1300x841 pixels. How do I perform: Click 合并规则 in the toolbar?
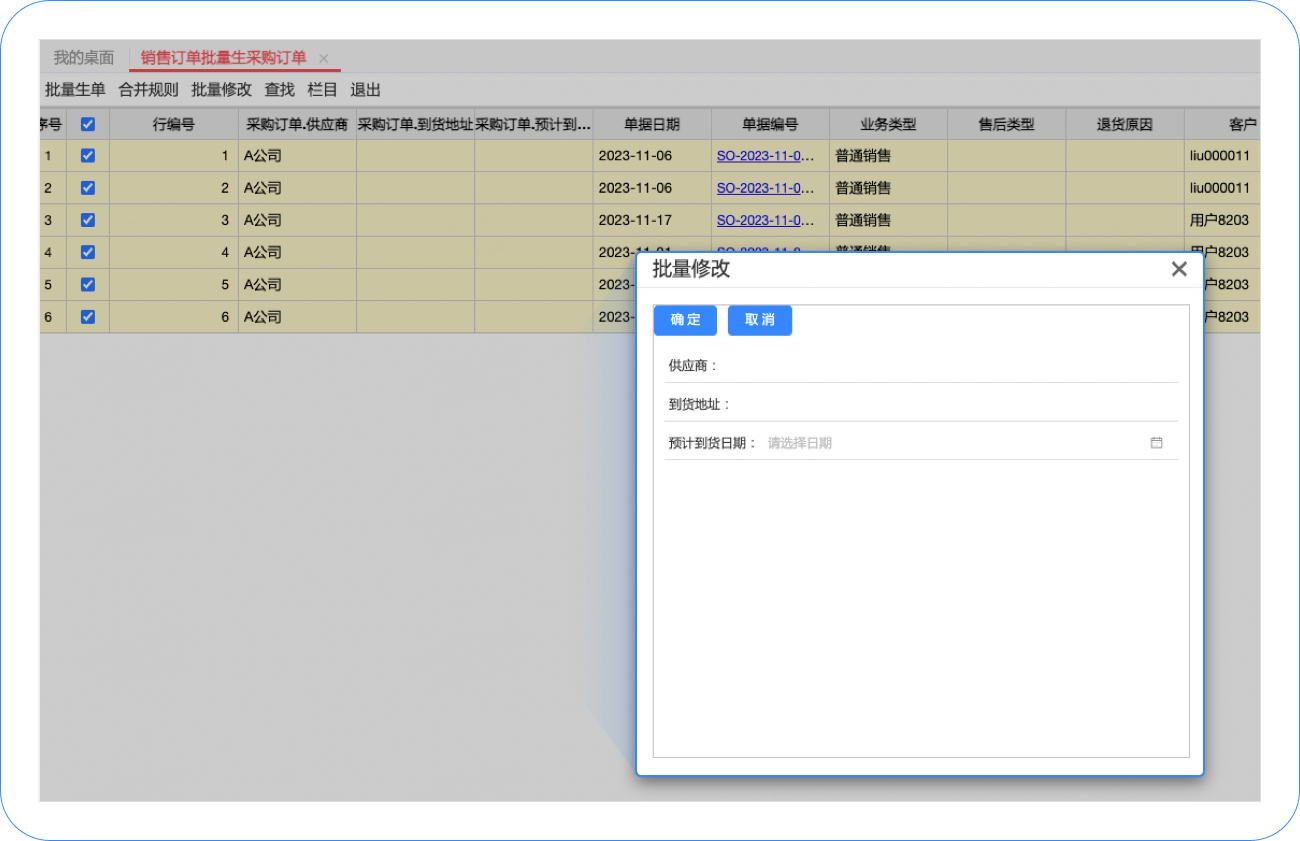click(148, 90)
